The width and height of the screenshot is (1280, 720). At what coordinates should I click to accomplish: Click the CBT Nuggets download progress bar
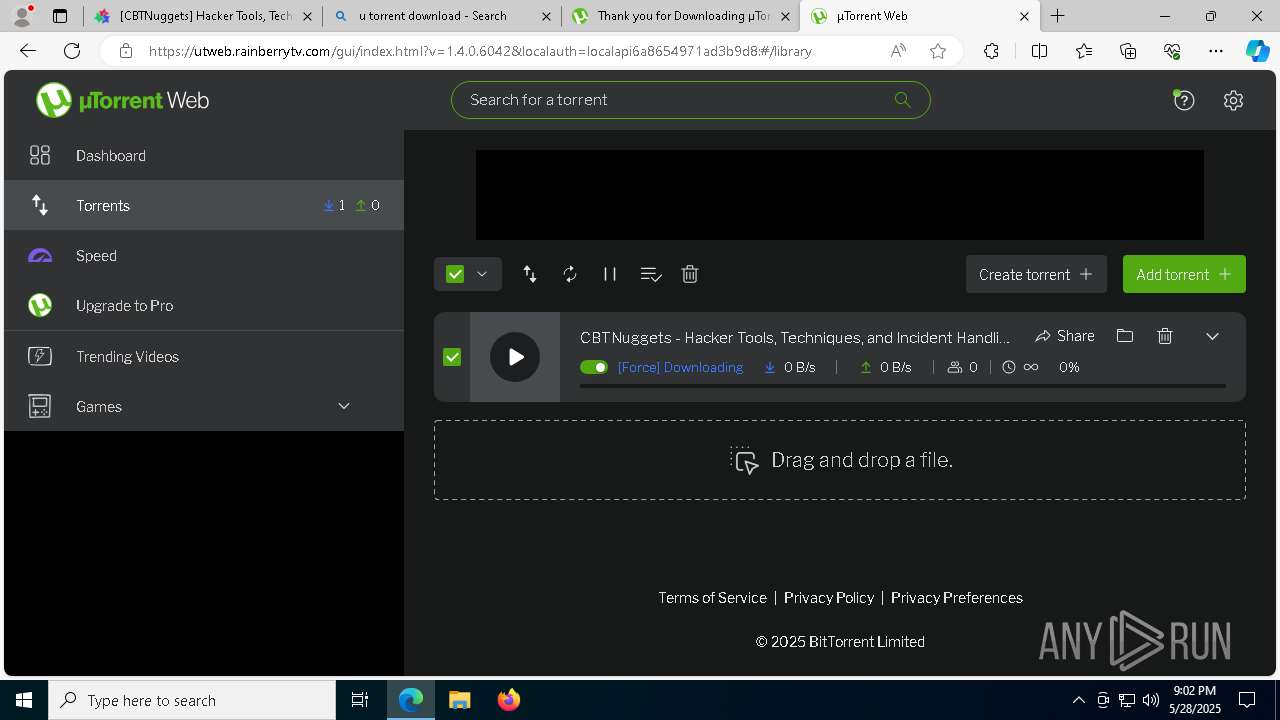click(x=903, y=386)
